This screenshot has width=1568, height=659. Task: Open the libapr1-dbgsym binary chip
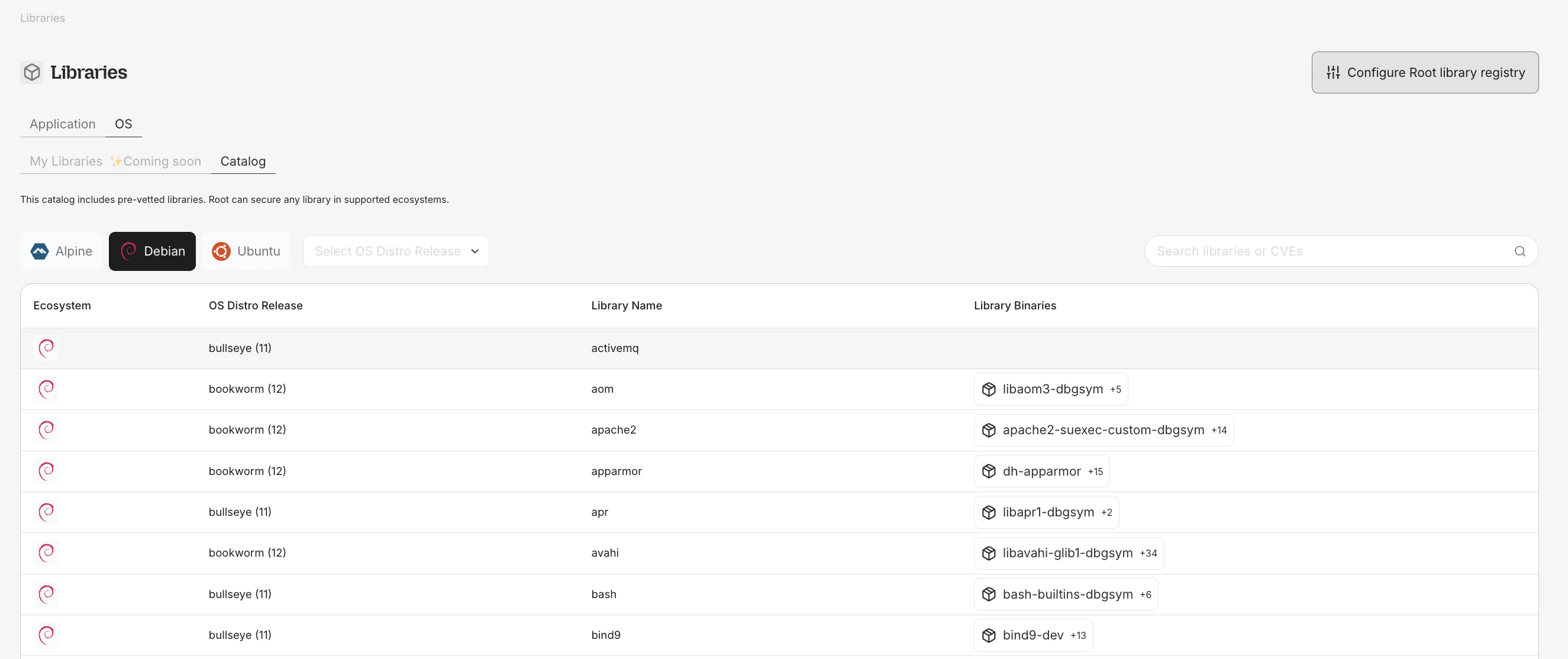pos(1047,512)
